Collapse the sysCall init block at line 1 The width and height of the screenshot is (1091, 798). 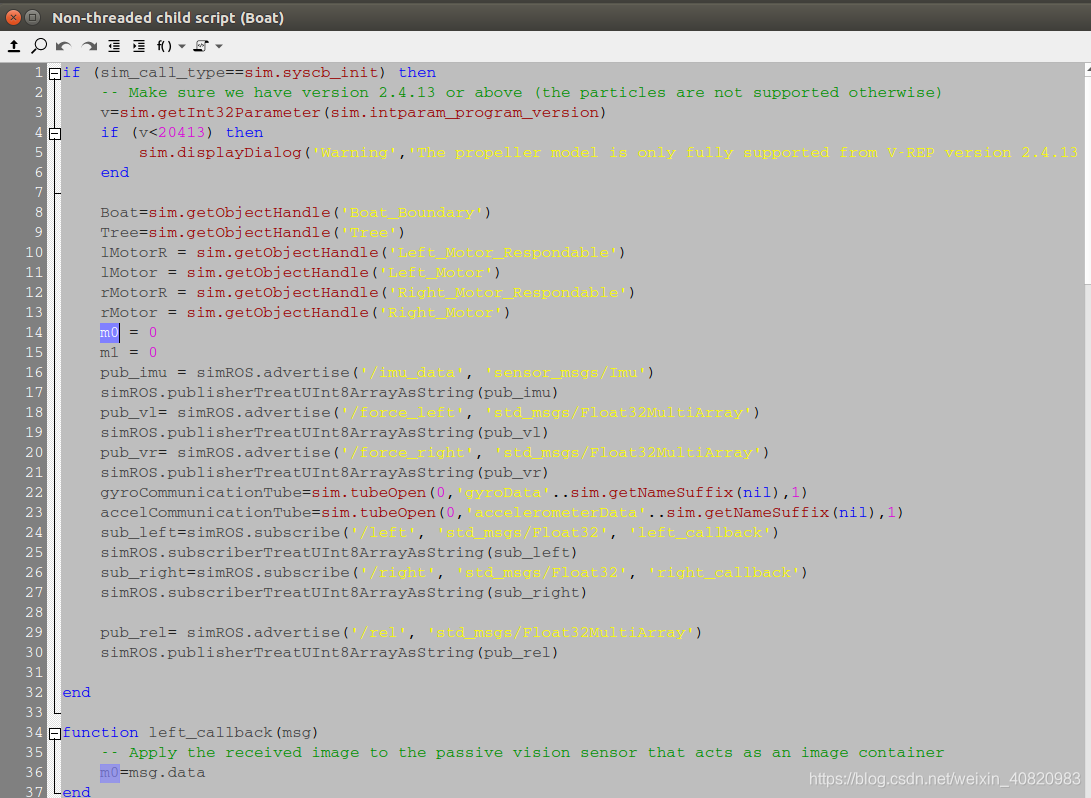coord(55,73)
